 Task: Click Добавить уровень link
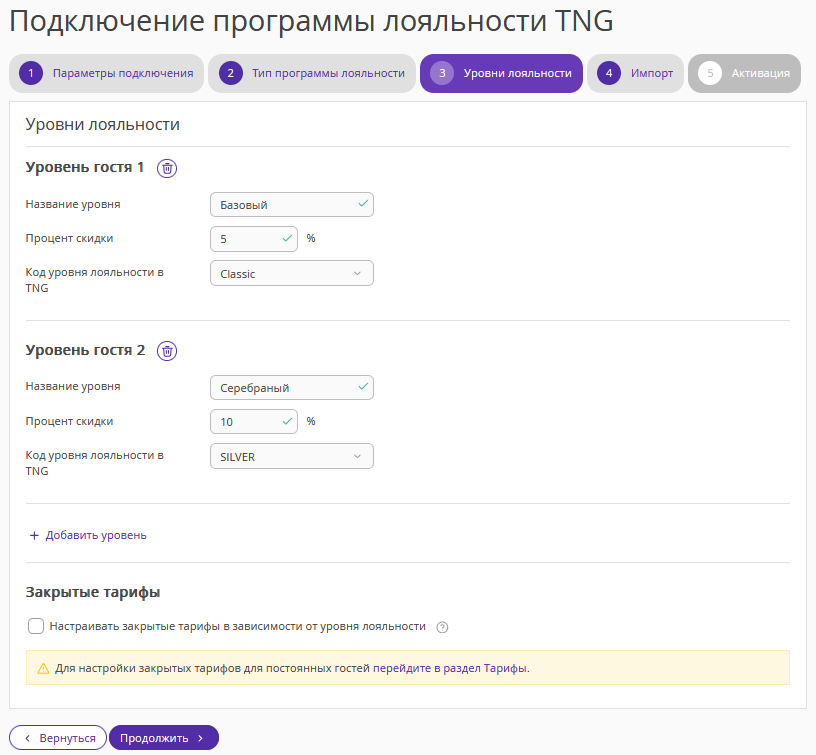96,535
